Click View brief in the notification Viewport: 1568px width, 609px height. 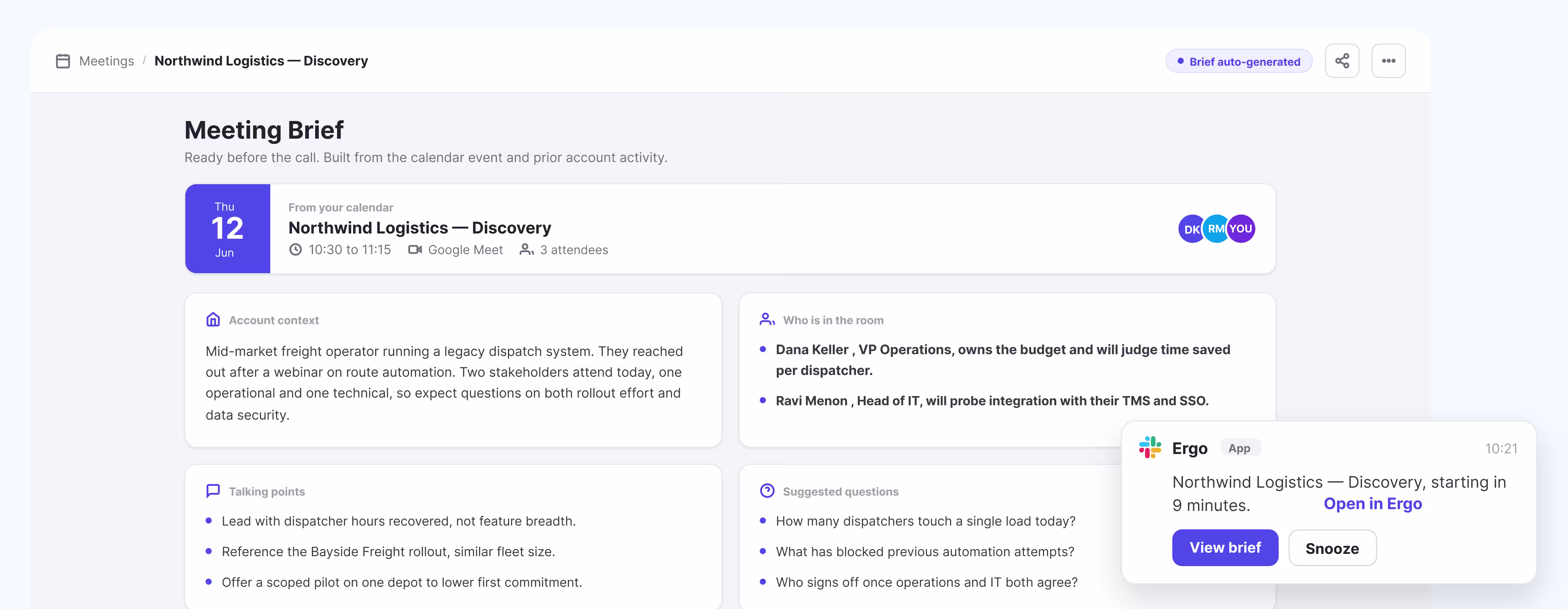1225,547
